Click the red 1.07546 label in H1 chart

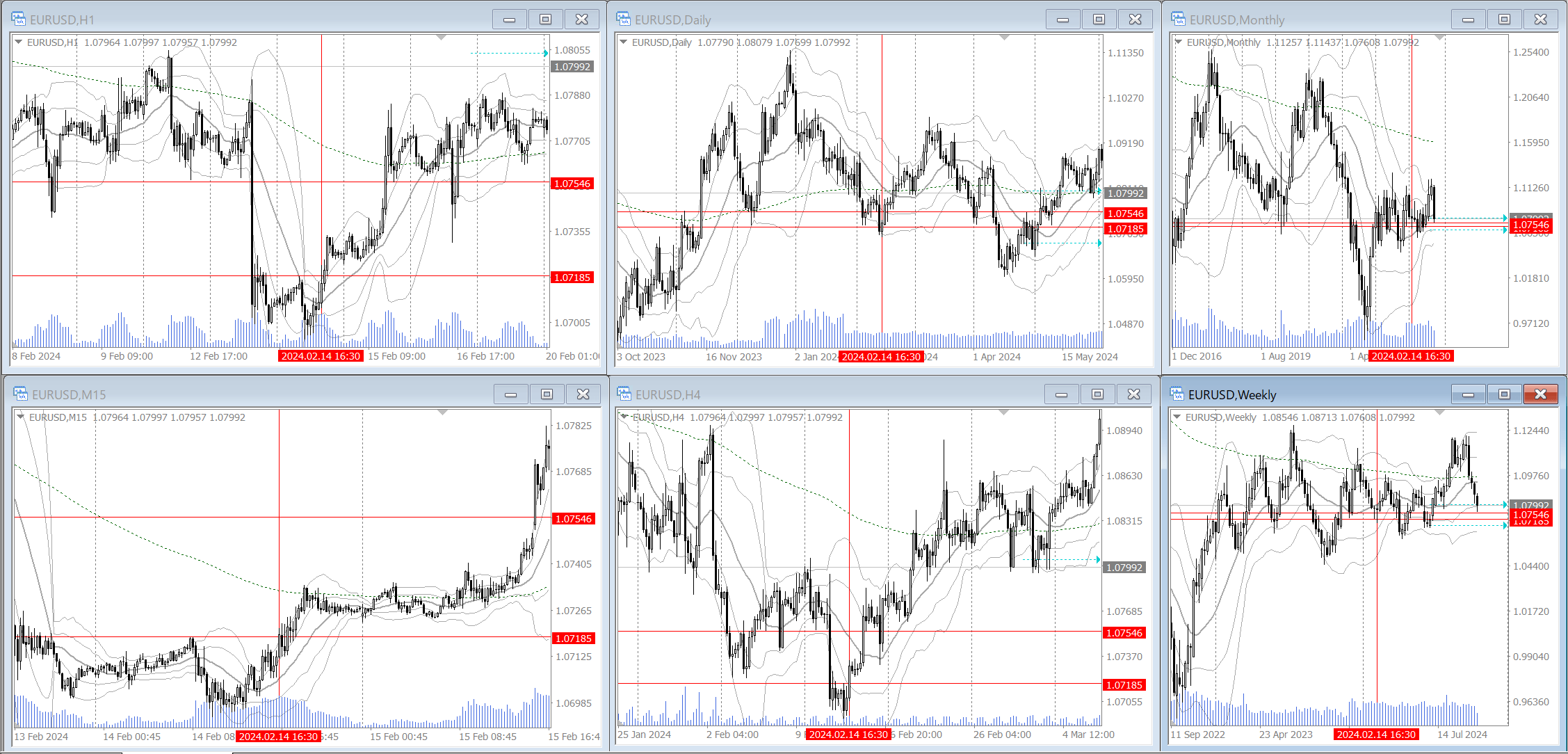tap(572, 184)
